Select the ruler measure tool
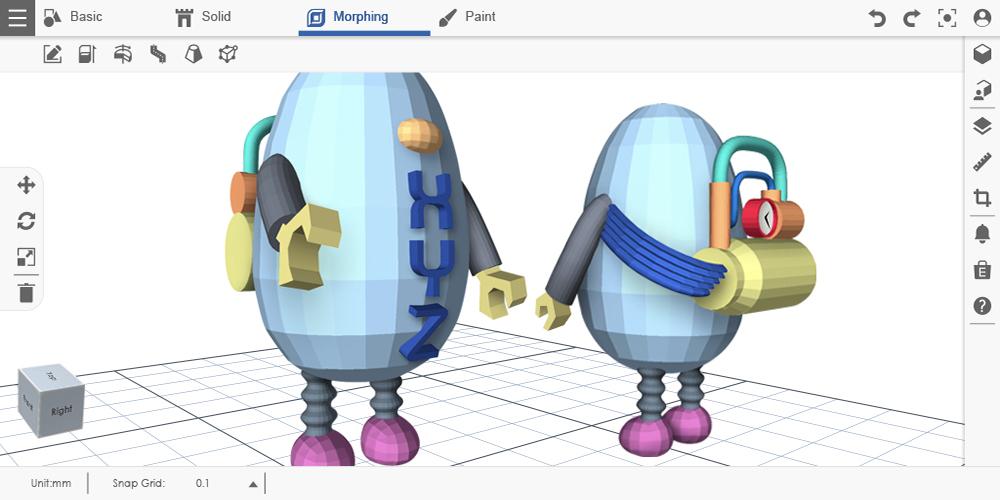The width and height of the screenshot is (1000, 500). [982, 162]
